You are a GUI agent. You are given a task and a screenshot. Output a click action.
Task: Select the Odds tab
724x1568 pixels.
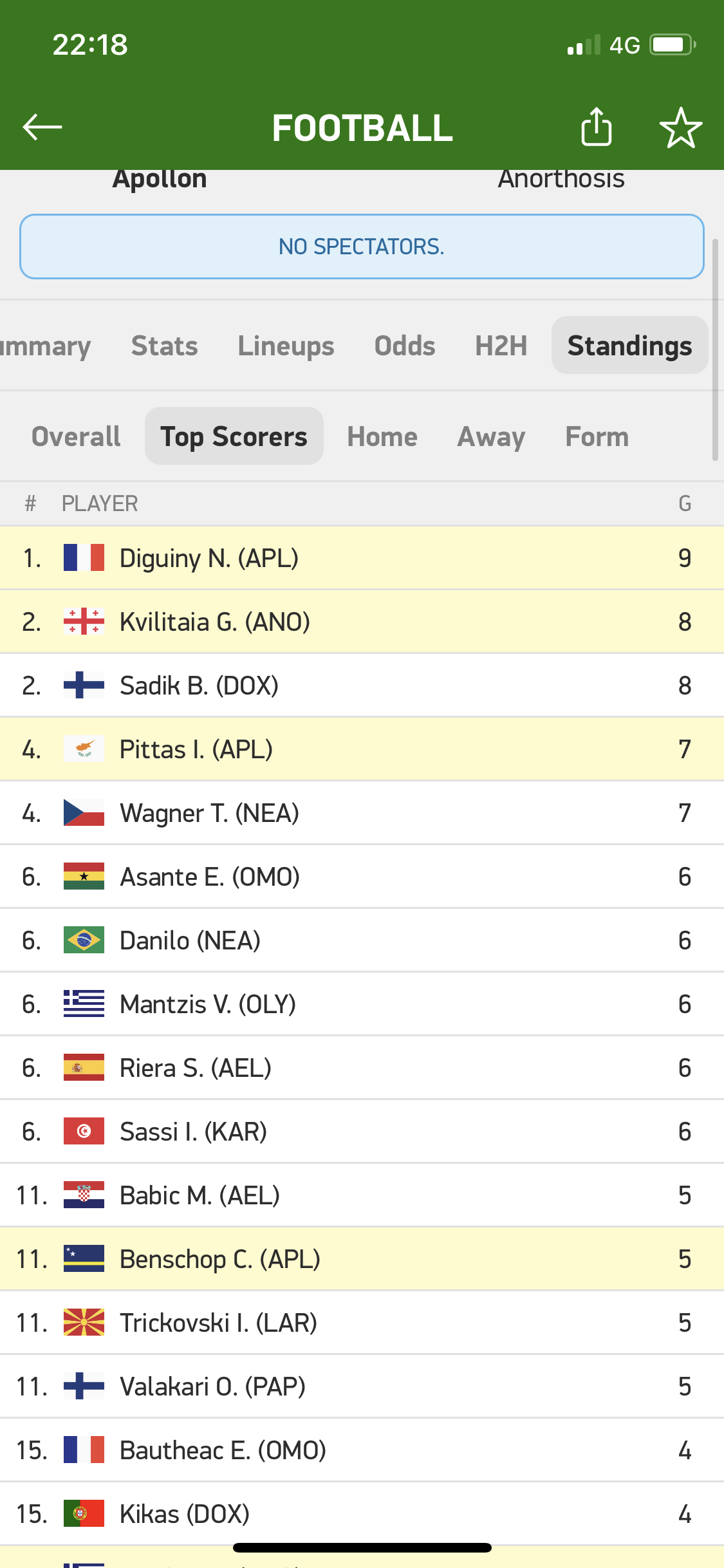[x=405, y=346]
